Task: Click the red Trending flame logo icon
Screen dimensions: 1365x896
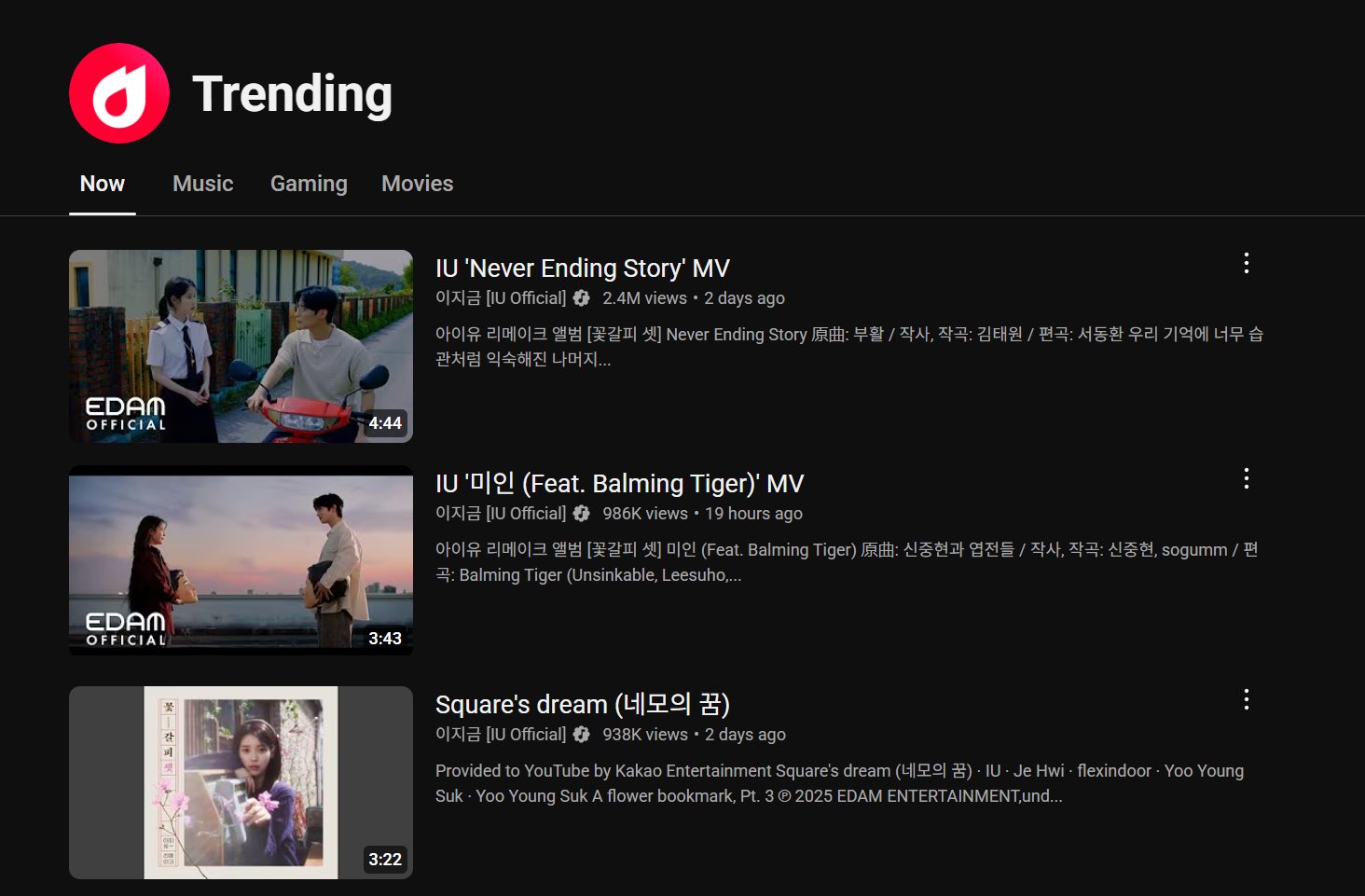Action: pos(119,93)
